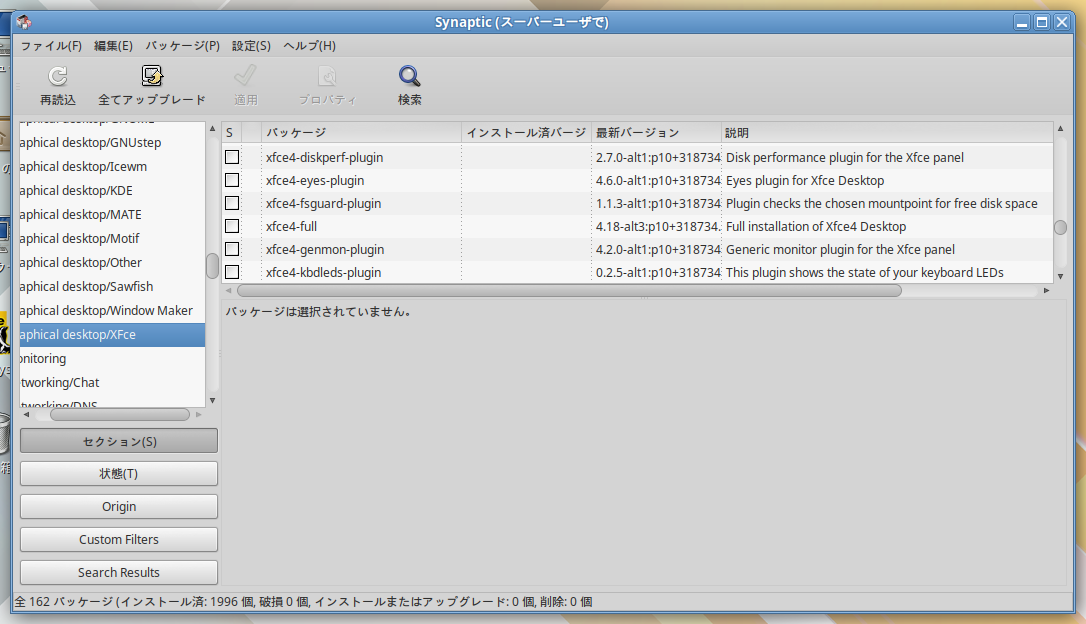Click the 全てアップグレード upgrade-all icon

tap(152, 75)
